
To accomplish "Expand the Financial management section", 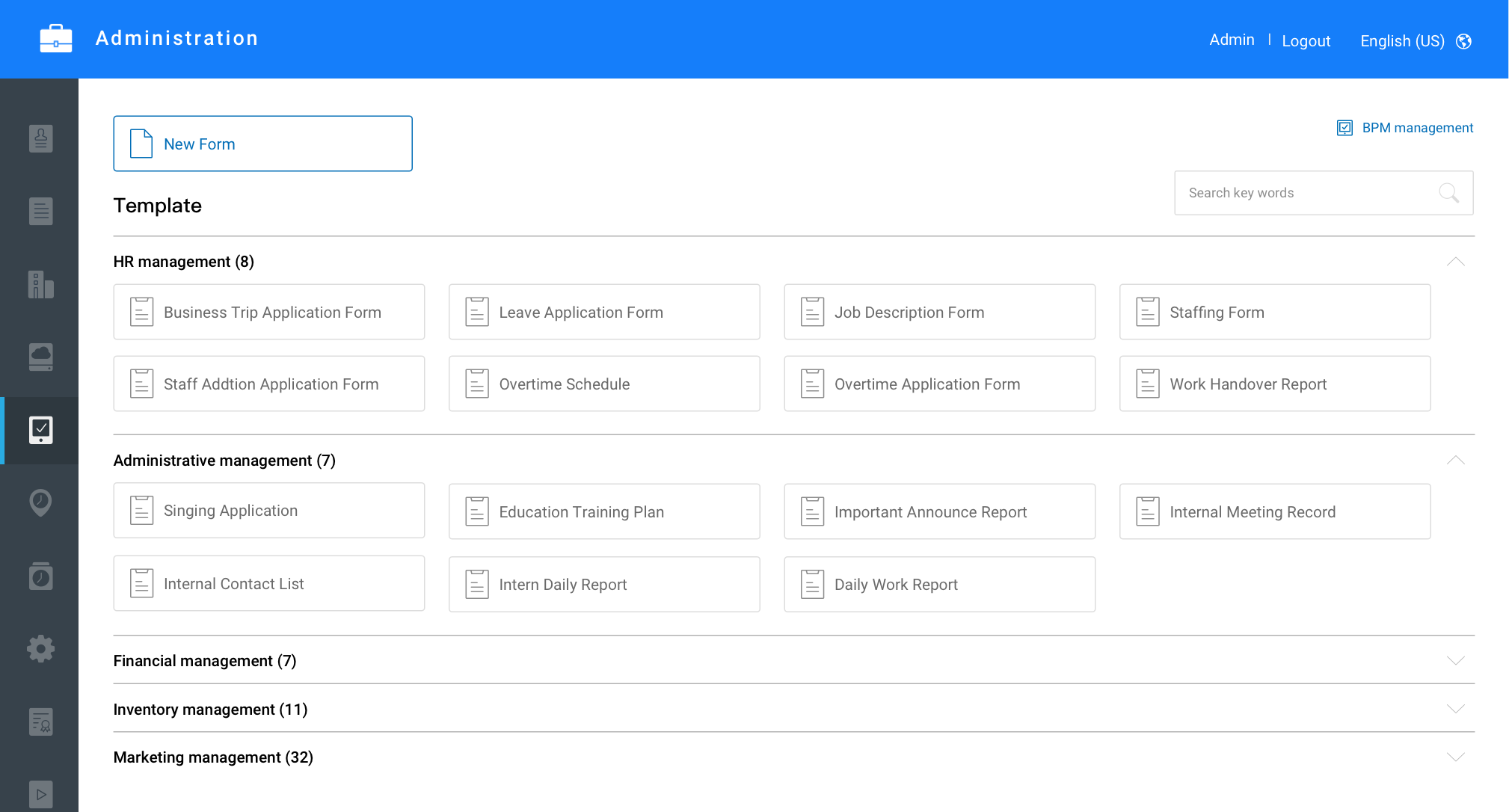I will [1455, 661].
